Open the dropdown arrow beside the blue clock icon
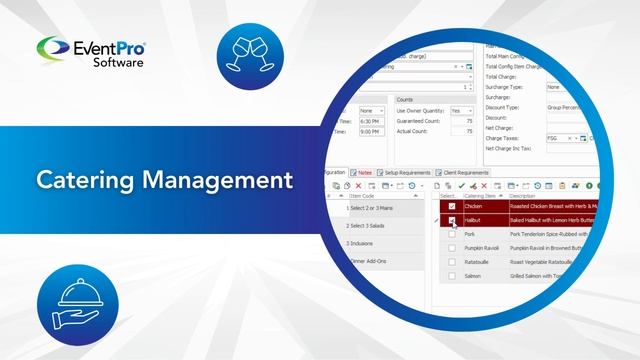 pyautogui.click(x=422, y=186)
